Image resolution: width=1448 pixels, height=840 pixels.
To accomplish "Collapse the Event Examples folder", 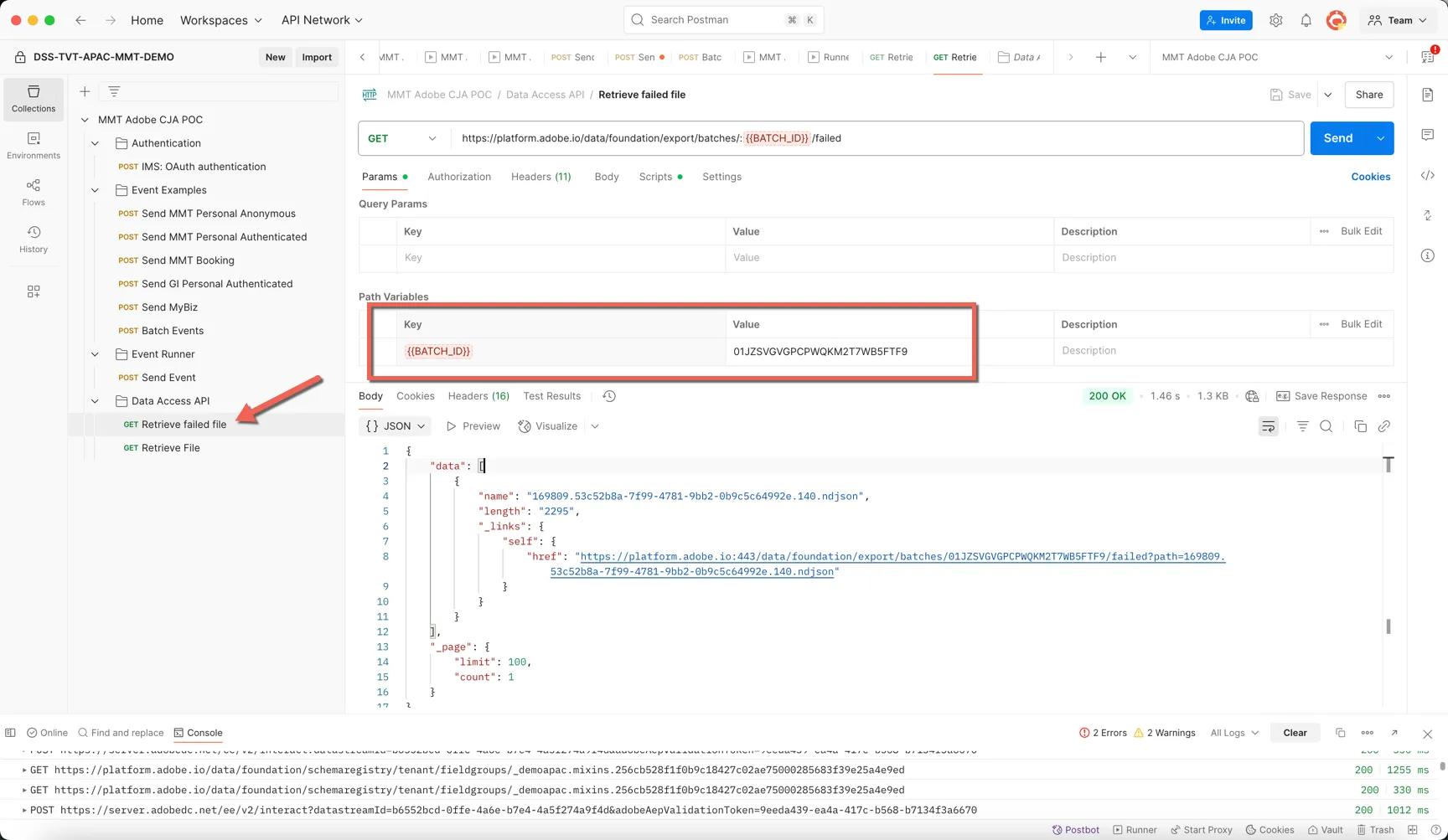I will click(x=96, y=190).
